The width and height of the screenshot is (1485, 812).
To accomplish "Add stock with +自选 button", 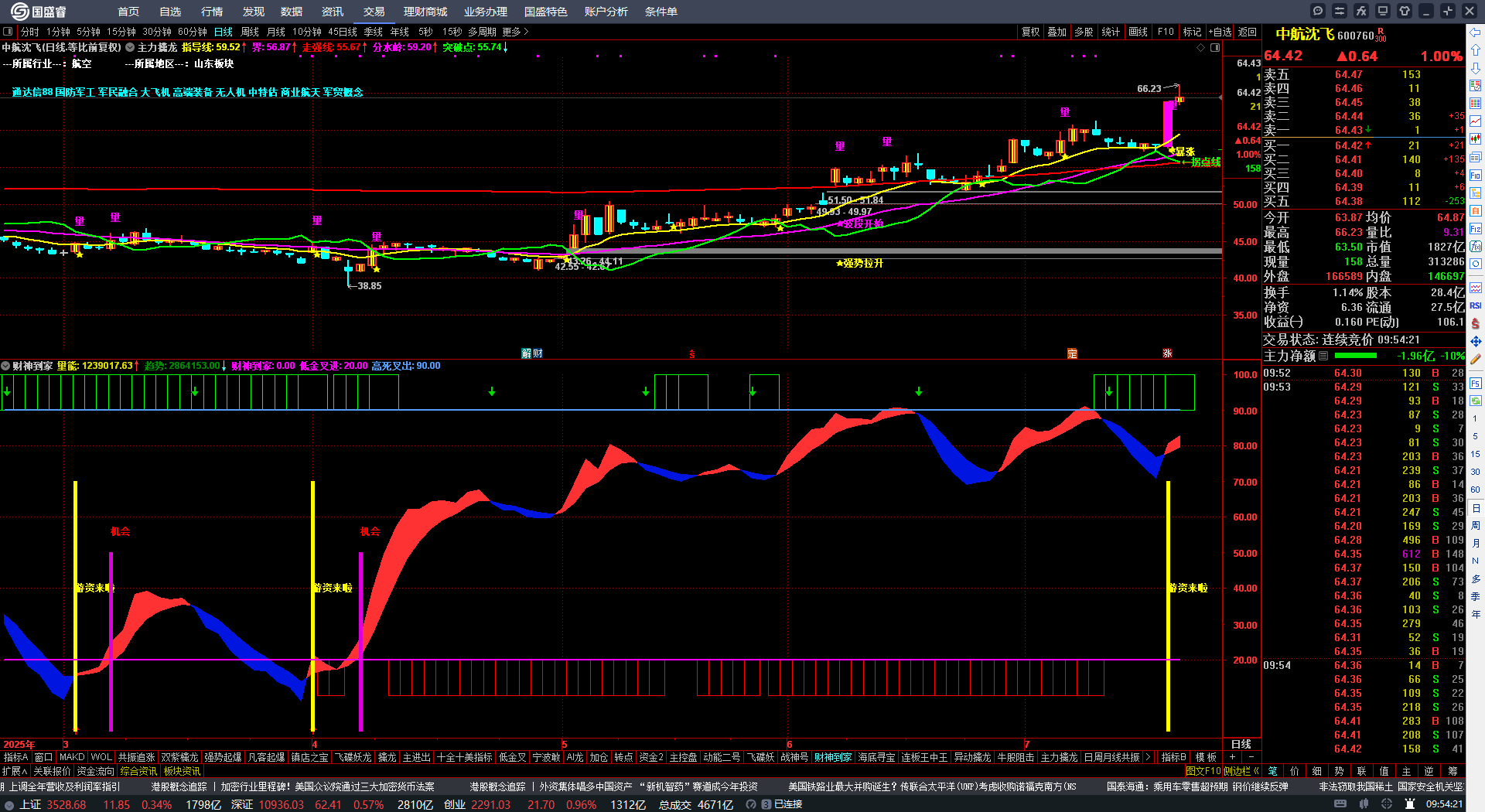I will click(x=1220, y=32).
